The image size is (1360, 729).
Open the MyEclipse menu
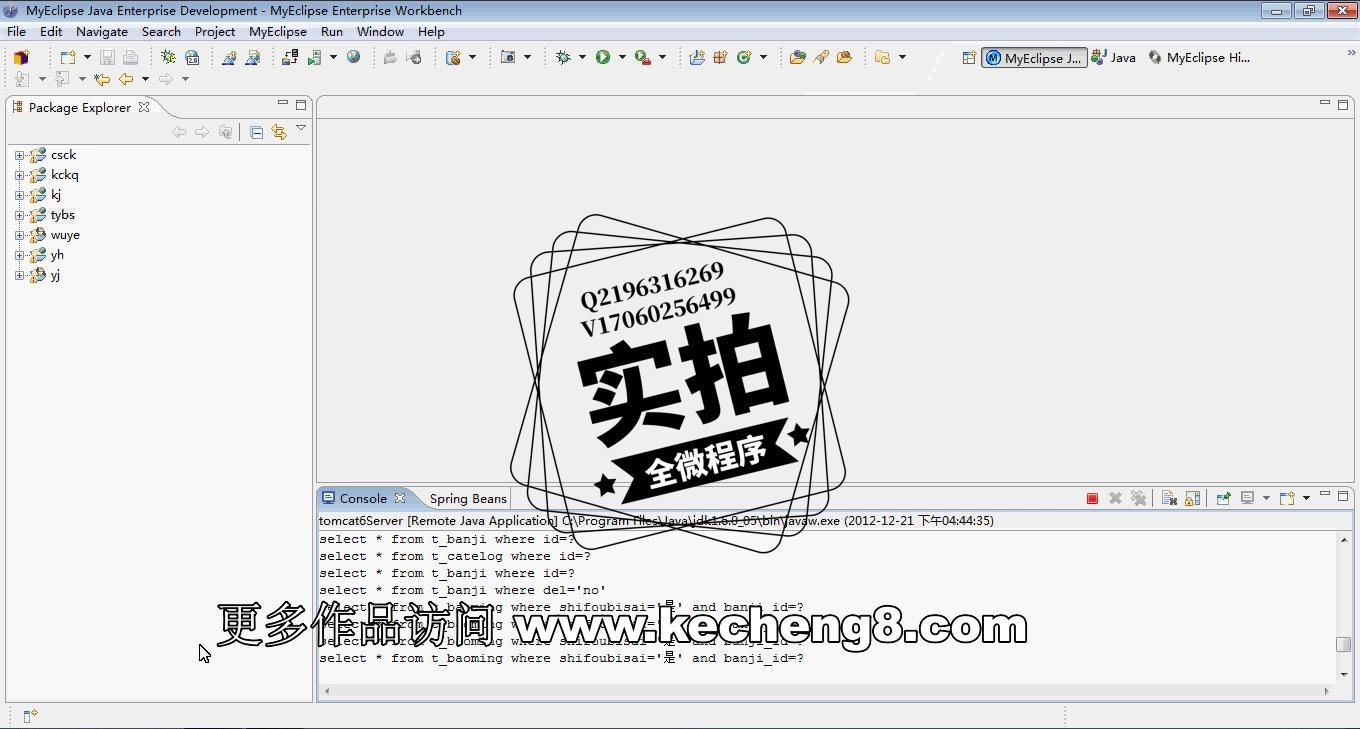278,32
